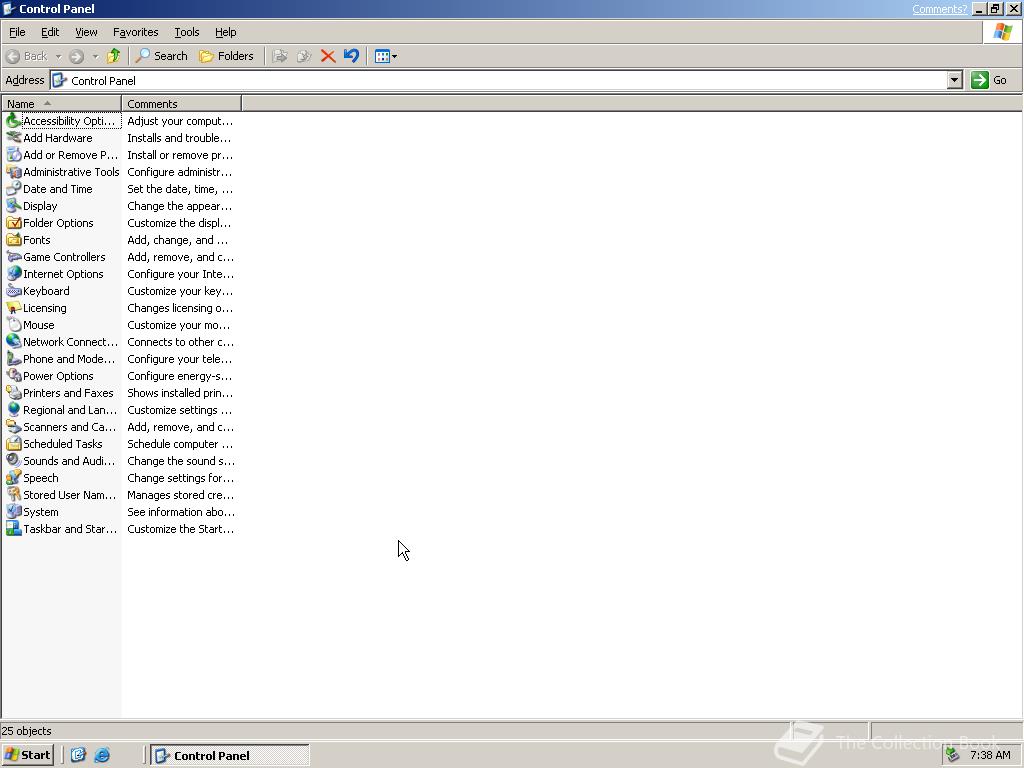1024x768 pixels.
Task: Click the Search toolbar button
Action: (x=162, y=56)
